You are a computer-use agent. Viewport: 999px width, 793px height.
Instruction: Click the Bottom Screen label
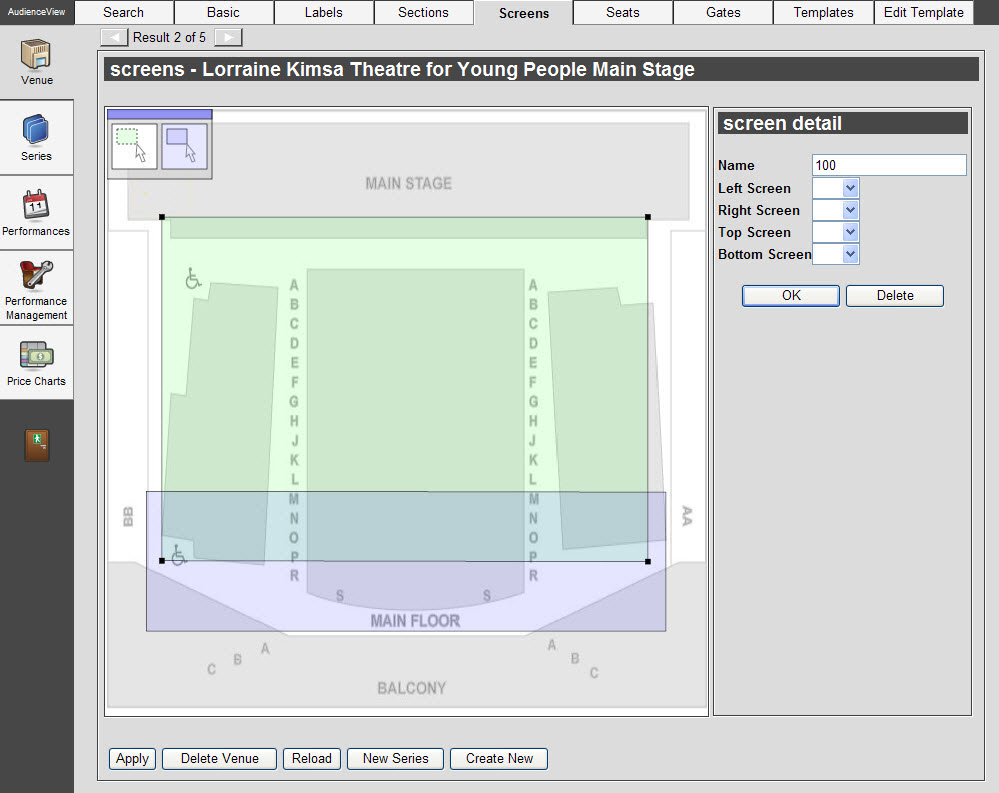(765, 254)
